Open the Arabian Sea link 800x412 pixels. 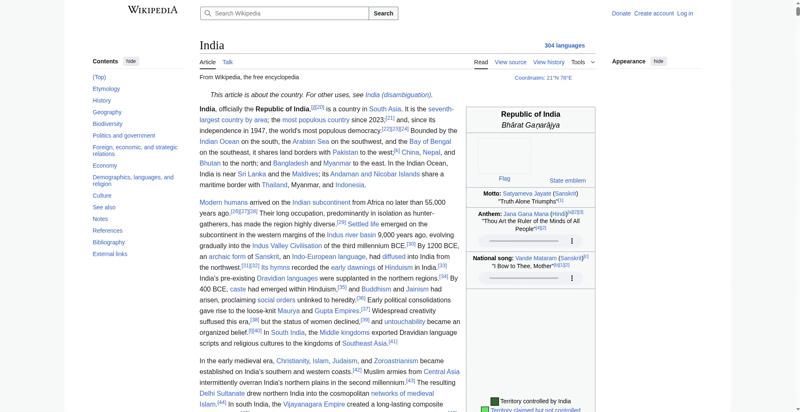[310, 142]
